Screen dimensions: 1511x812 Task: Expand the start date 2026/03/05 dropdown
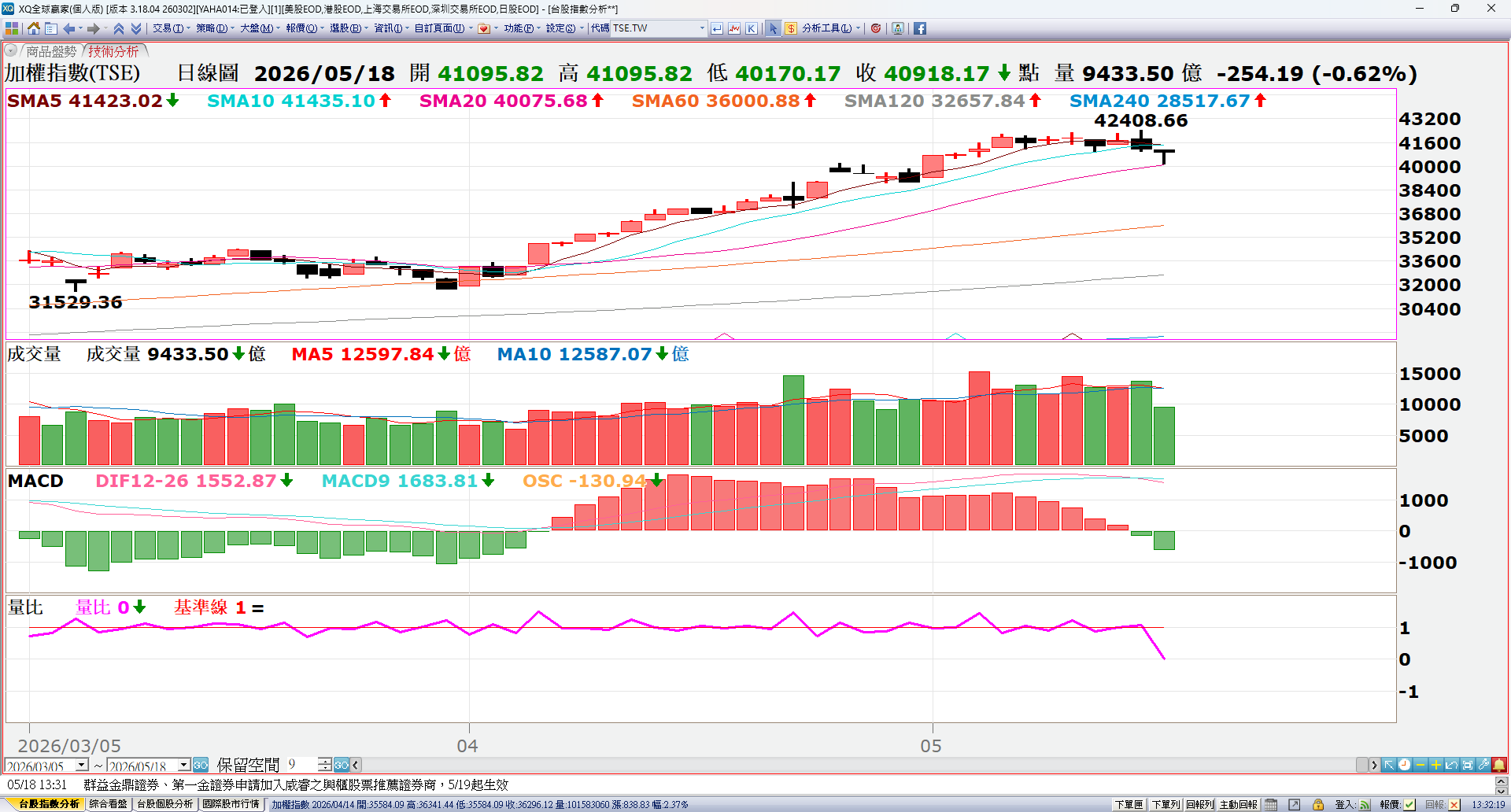(x=82, y=765)
